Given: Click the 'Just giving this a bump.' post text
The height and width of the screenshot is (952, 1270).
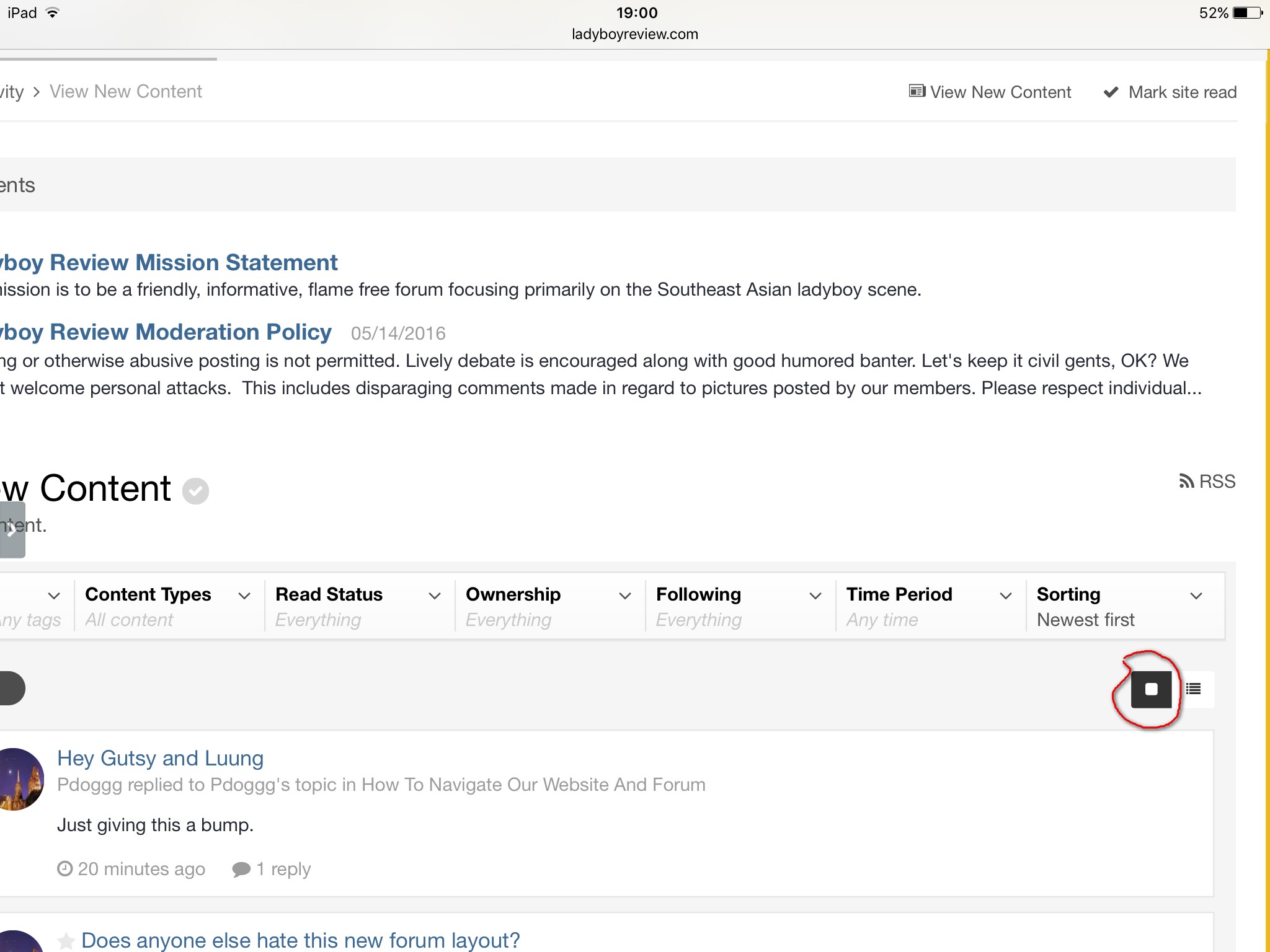Looking at the screenshot, I should (155, 825).
